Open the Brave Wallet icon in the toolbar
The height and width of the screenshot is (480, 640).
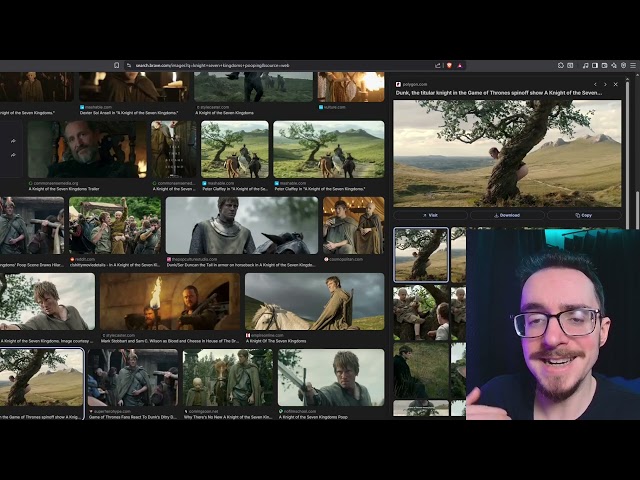[x=604, y=65]
